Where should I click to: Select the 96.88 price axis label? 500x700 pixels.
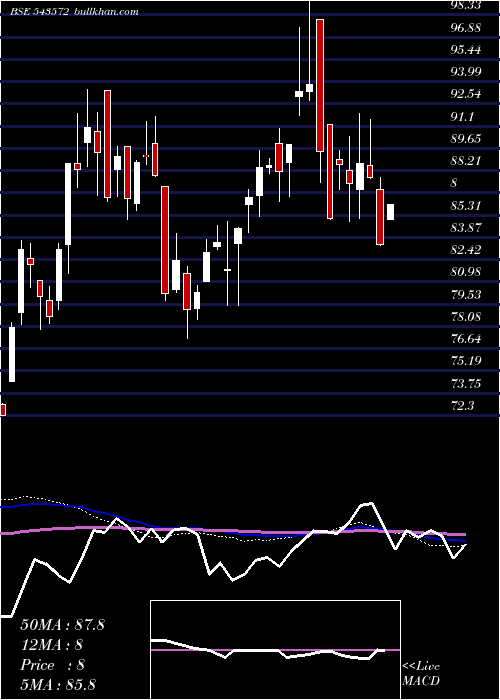pos(466,27)
